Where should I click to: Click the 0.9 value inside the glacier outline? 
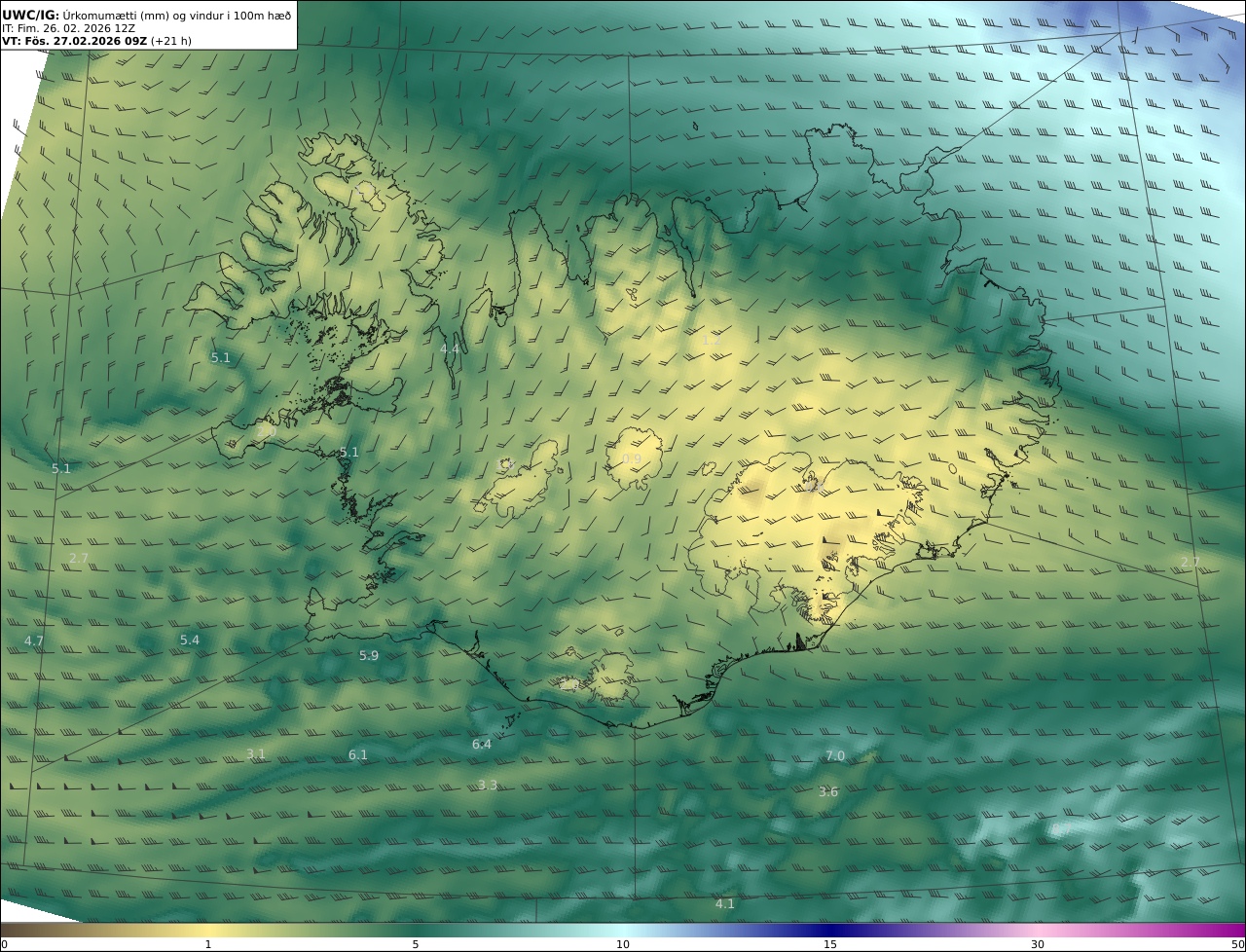point(632,459)
